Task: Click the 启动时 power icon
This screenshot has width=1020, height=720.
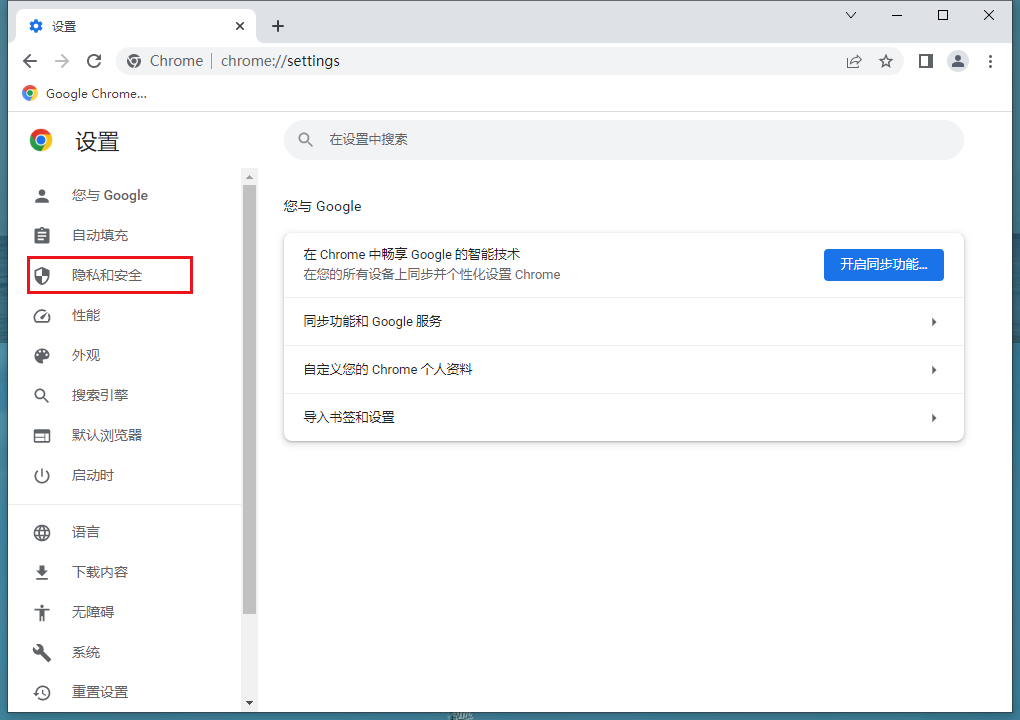Action: 41,475
